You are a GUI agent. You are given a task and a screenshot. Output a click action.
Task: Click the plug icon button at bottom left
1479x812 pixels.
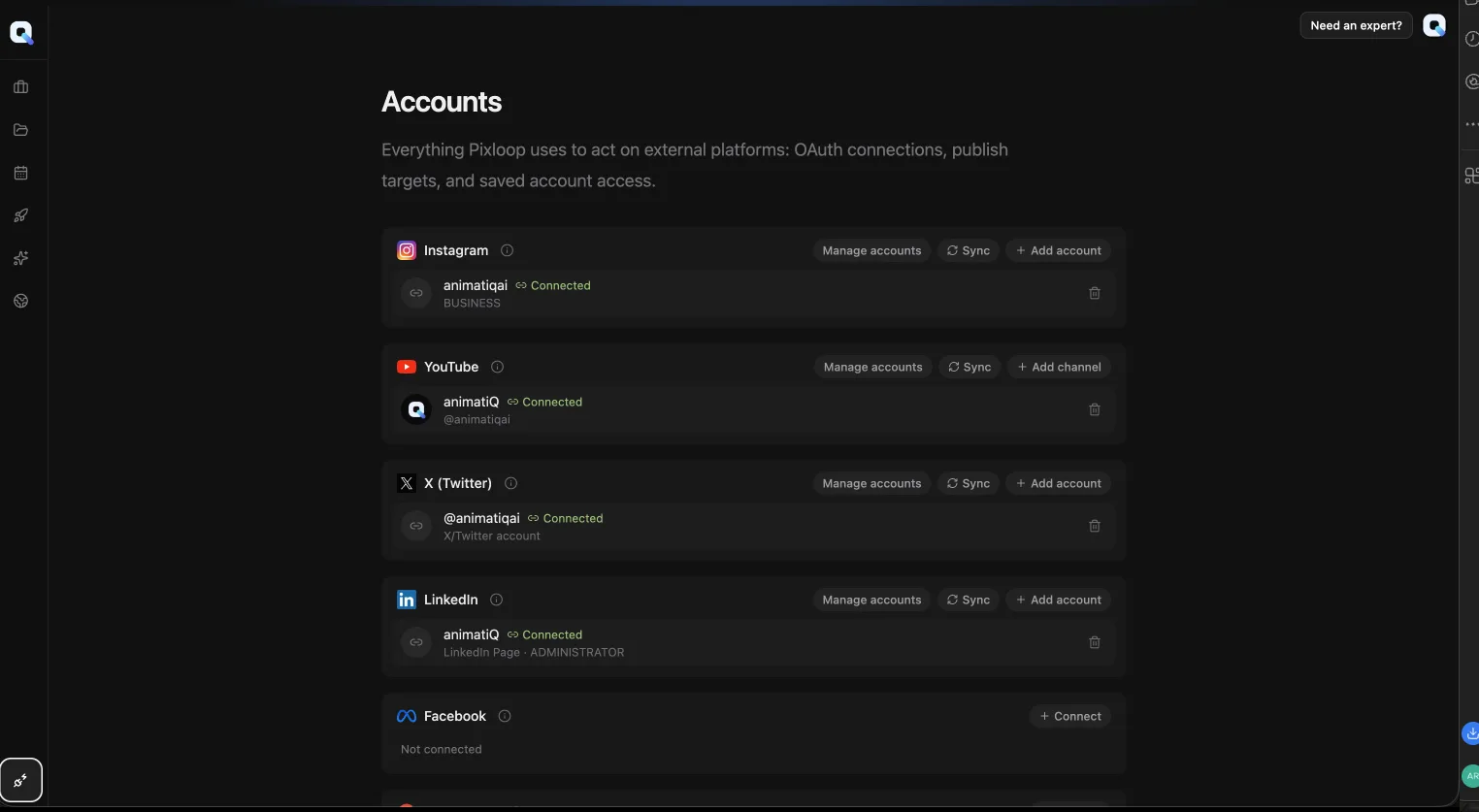[21, 780]
